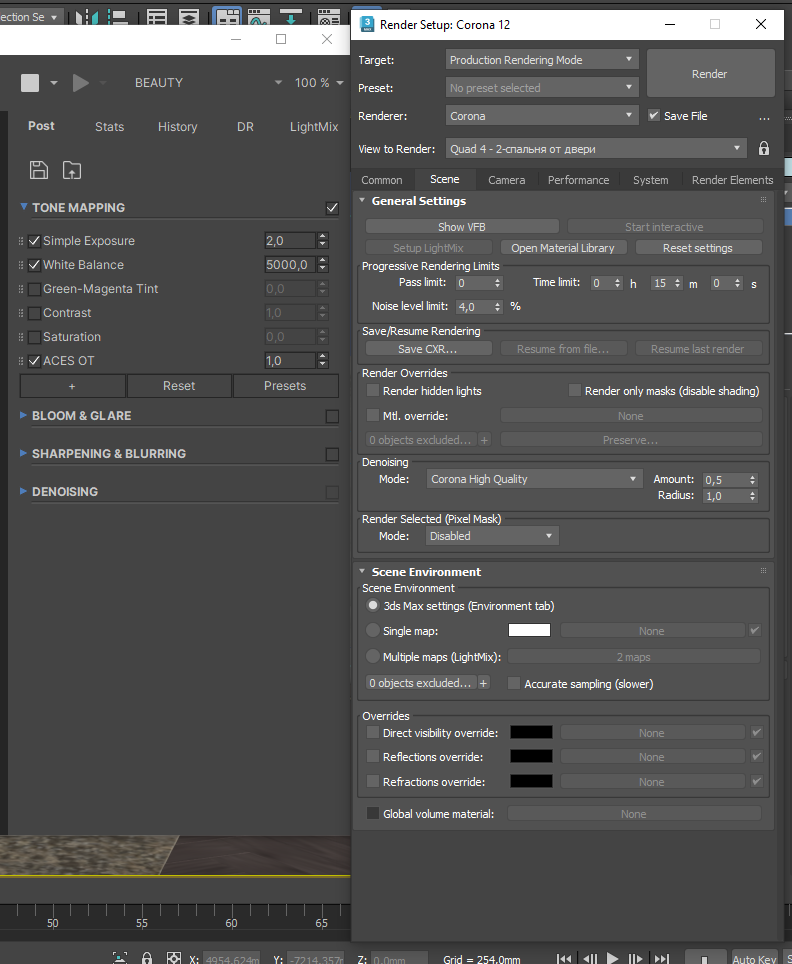Viewport: 792px width, 964px height.
Task: Open Schematic View toolbar icon
Action: tap(291, 17)
